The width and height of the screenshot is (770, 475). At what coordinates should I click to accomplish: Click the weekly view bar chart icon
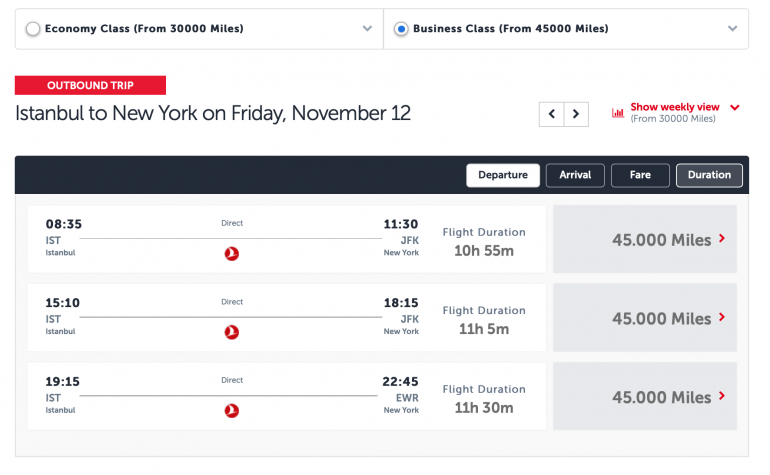point(618,112)
